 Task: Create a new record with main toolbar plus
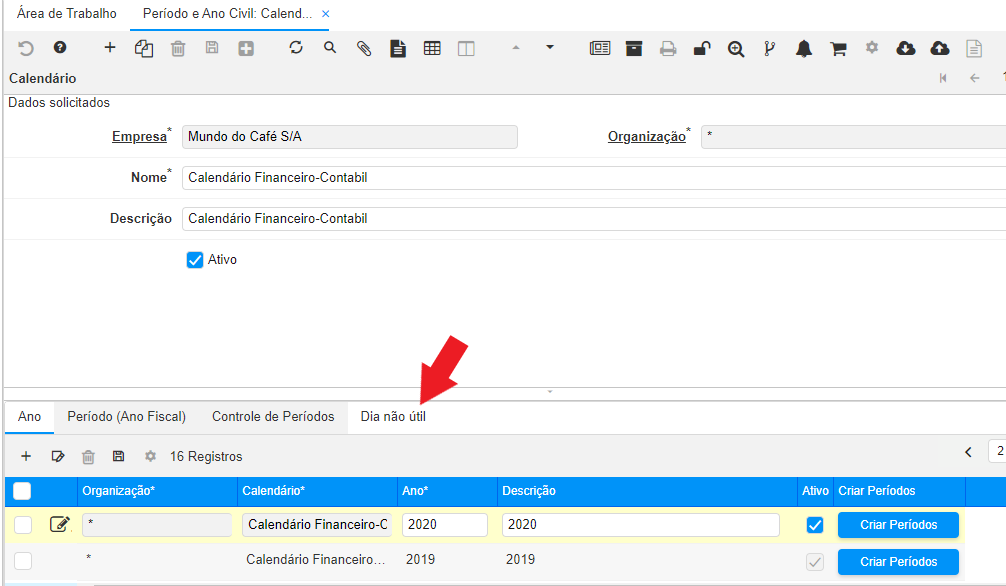[110, 47]
